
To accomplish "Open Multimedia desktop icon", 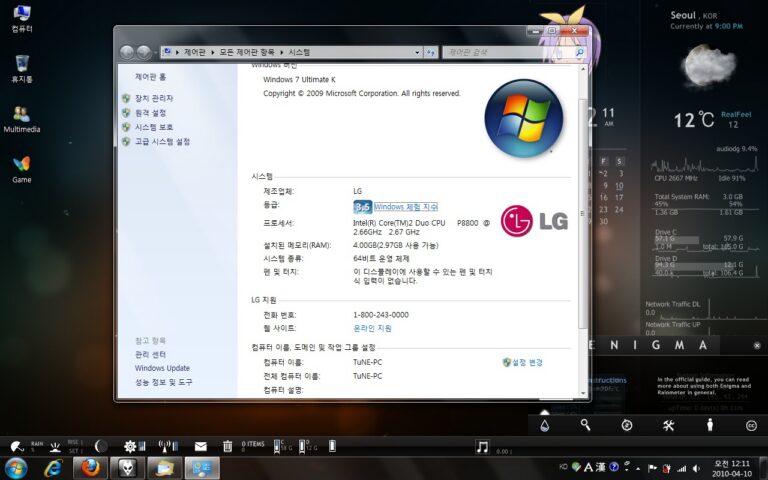I will [x=22, y=120].
